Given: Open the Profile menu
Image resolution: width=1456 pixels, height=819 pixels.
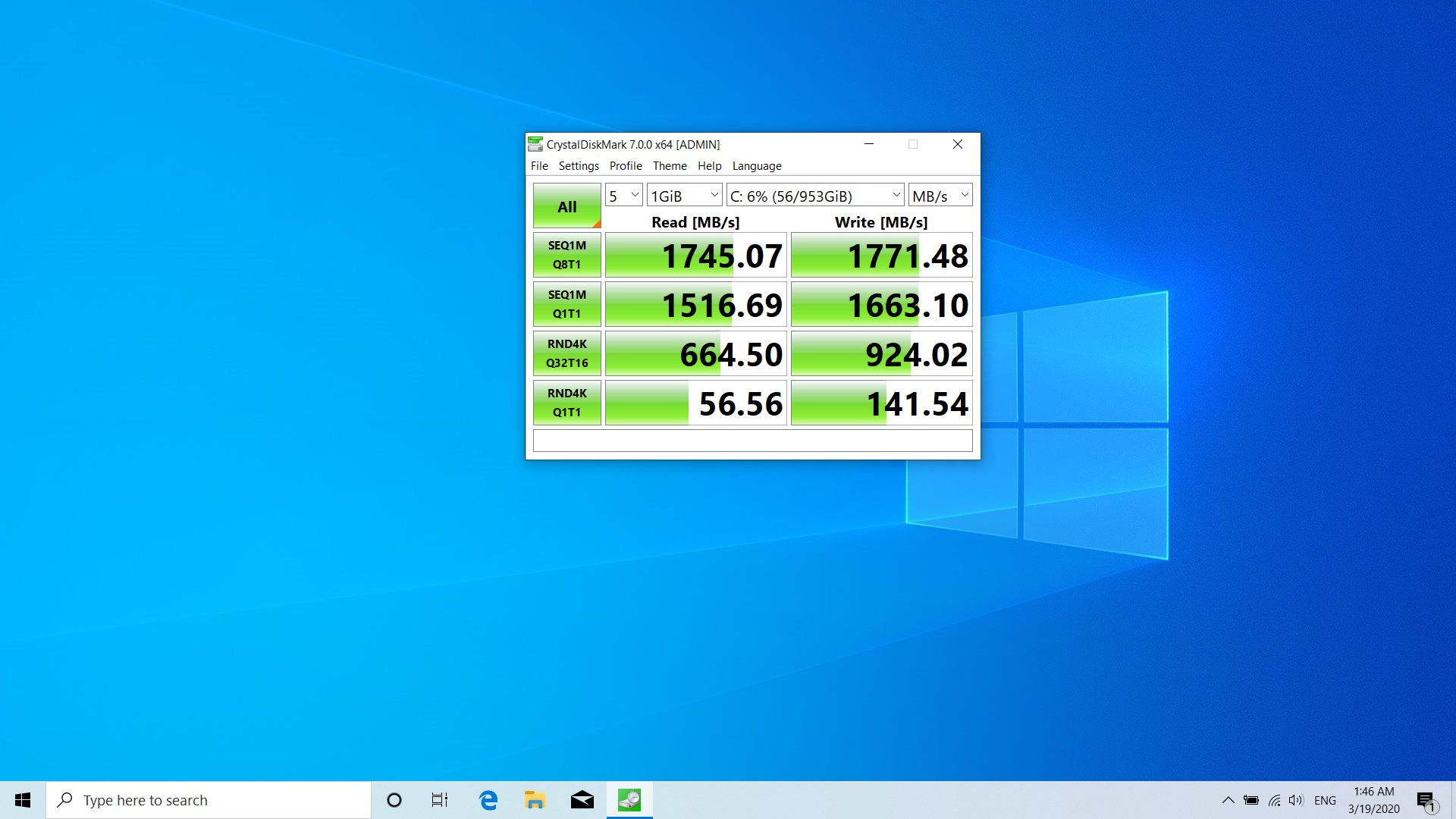Looking at the screenshot, I should pos(626,165).
